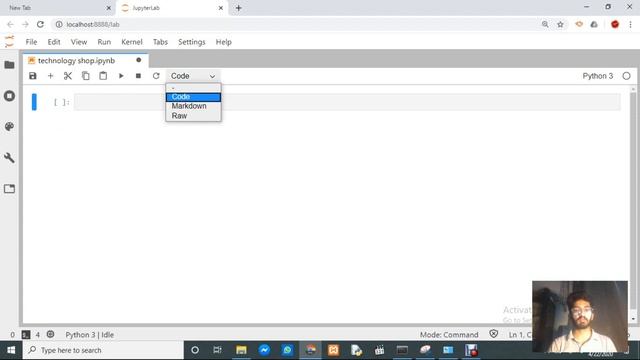Image resolution: width=640 pixels, height=360 pixels.
Task: Click Python 3 | Idle in status bar
Action: click(90, 335)
